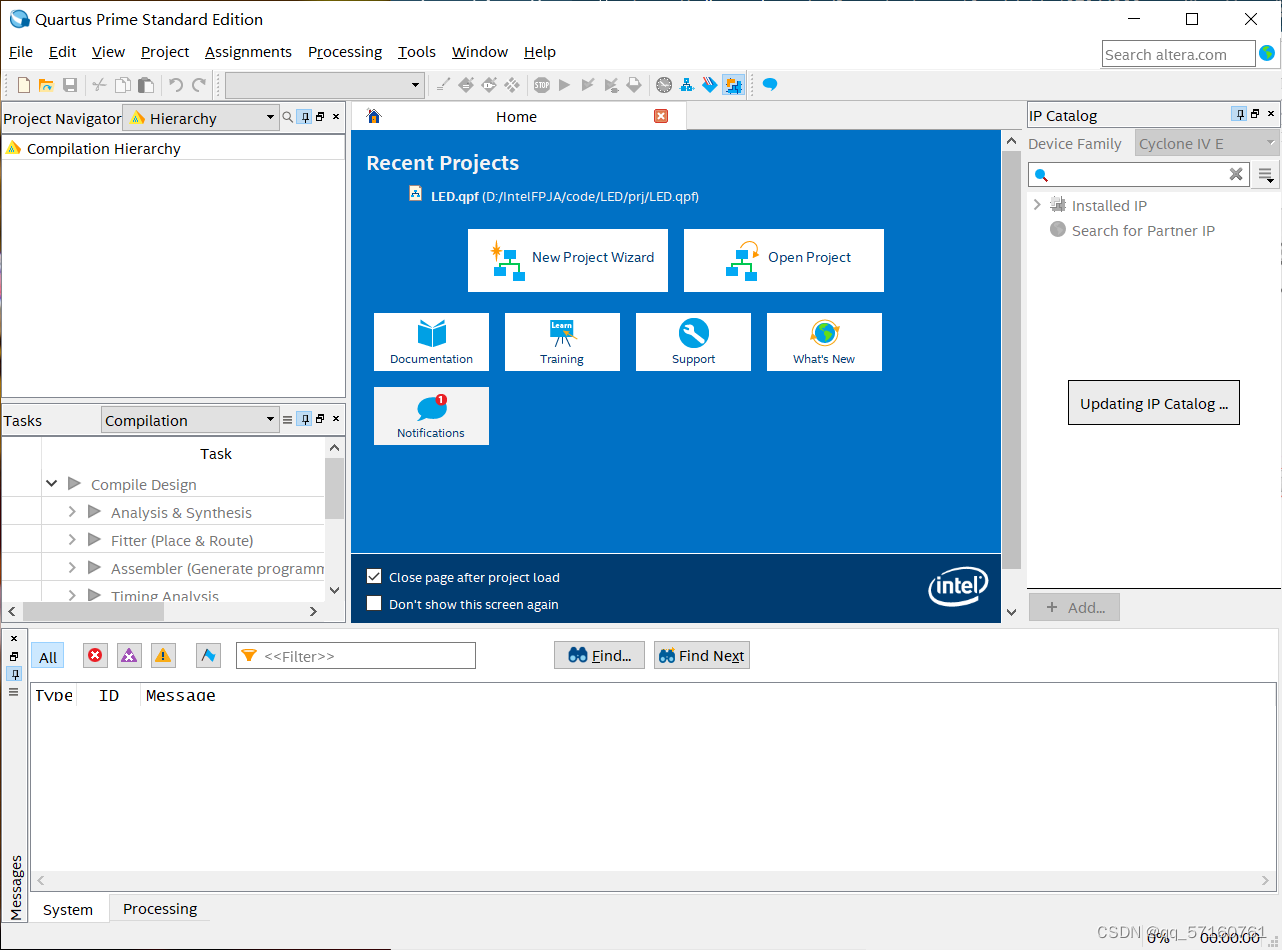
Task: Open the Compilation dropdown in Tasks
Action: click(190, 420)
